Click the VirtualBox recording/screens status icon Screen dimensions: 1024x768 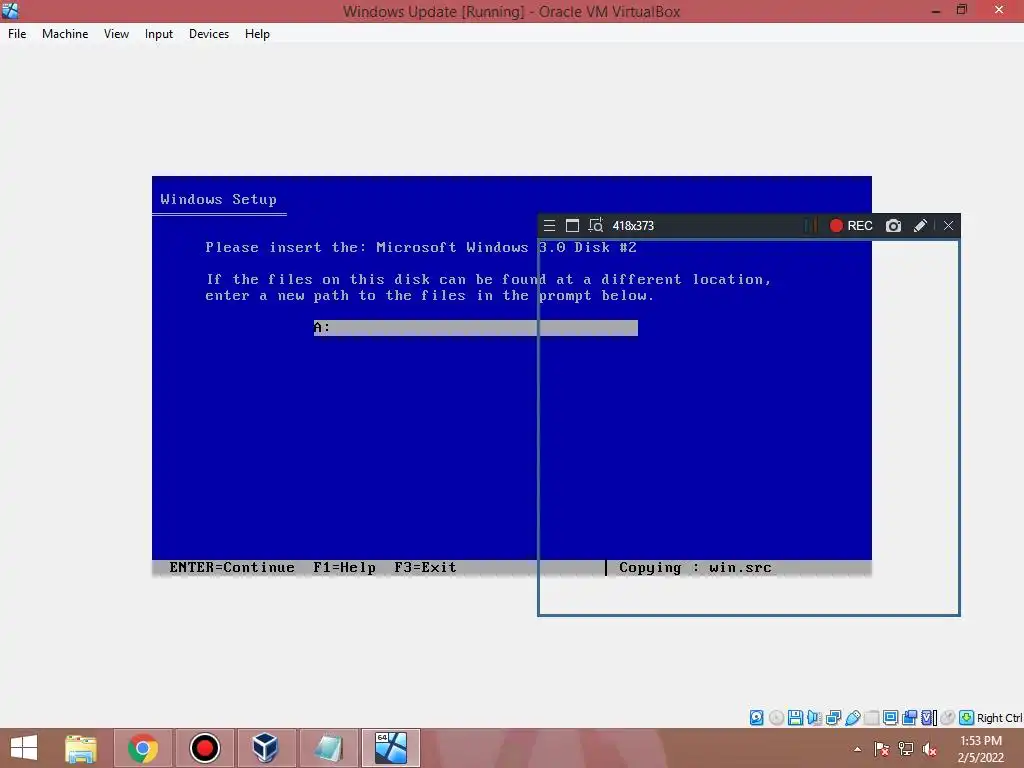[x=909, y=718]
